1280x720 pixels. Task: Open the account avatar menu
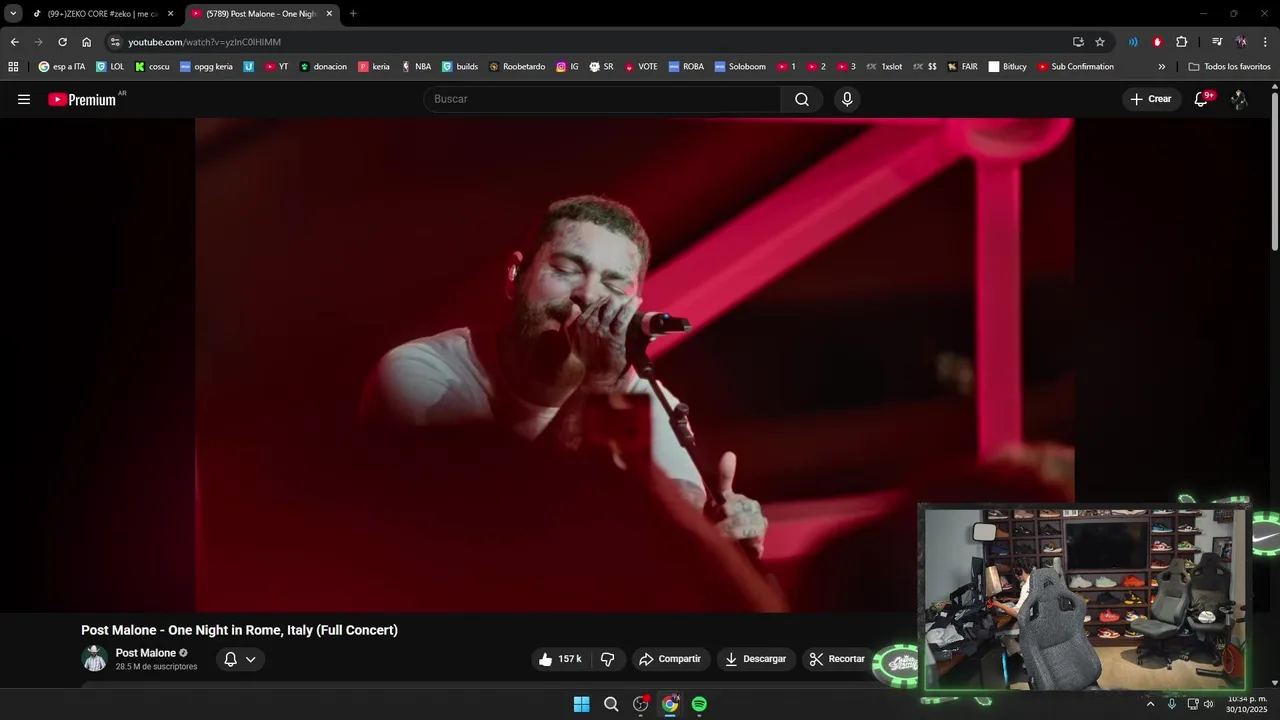tap(1239, 99)
